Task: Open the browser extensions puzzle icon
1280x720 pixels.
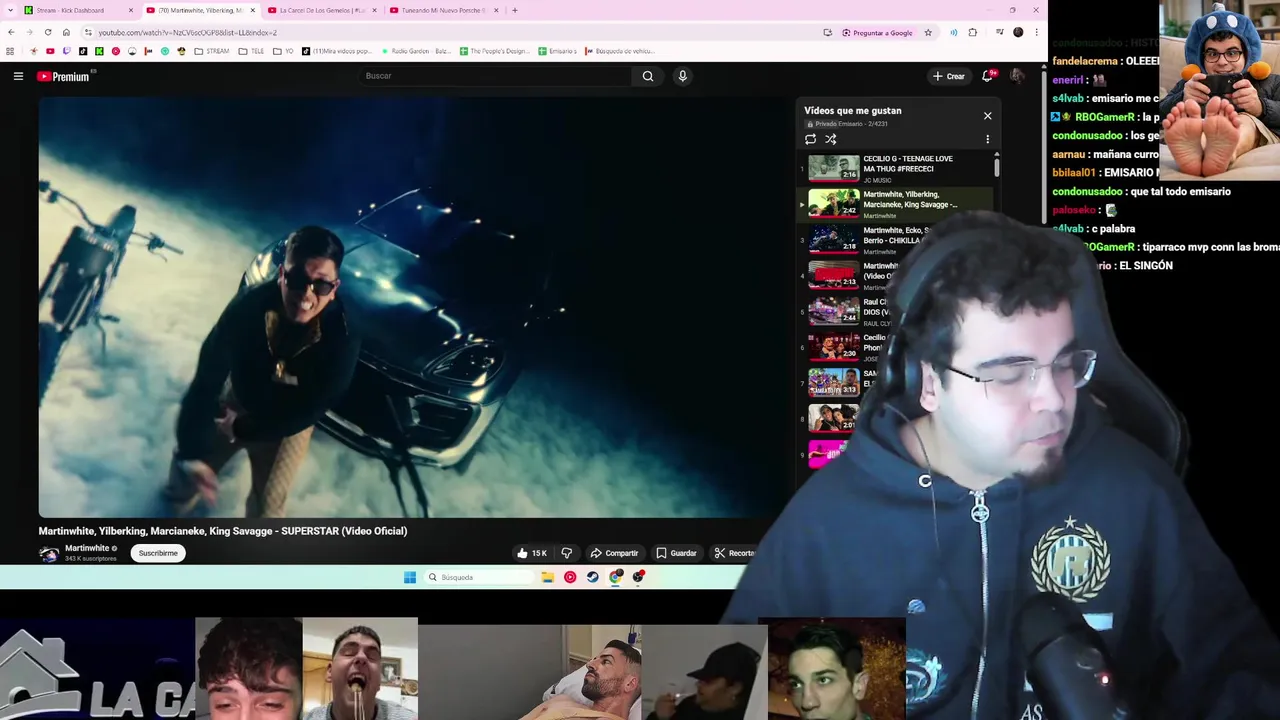Action: 972,32
